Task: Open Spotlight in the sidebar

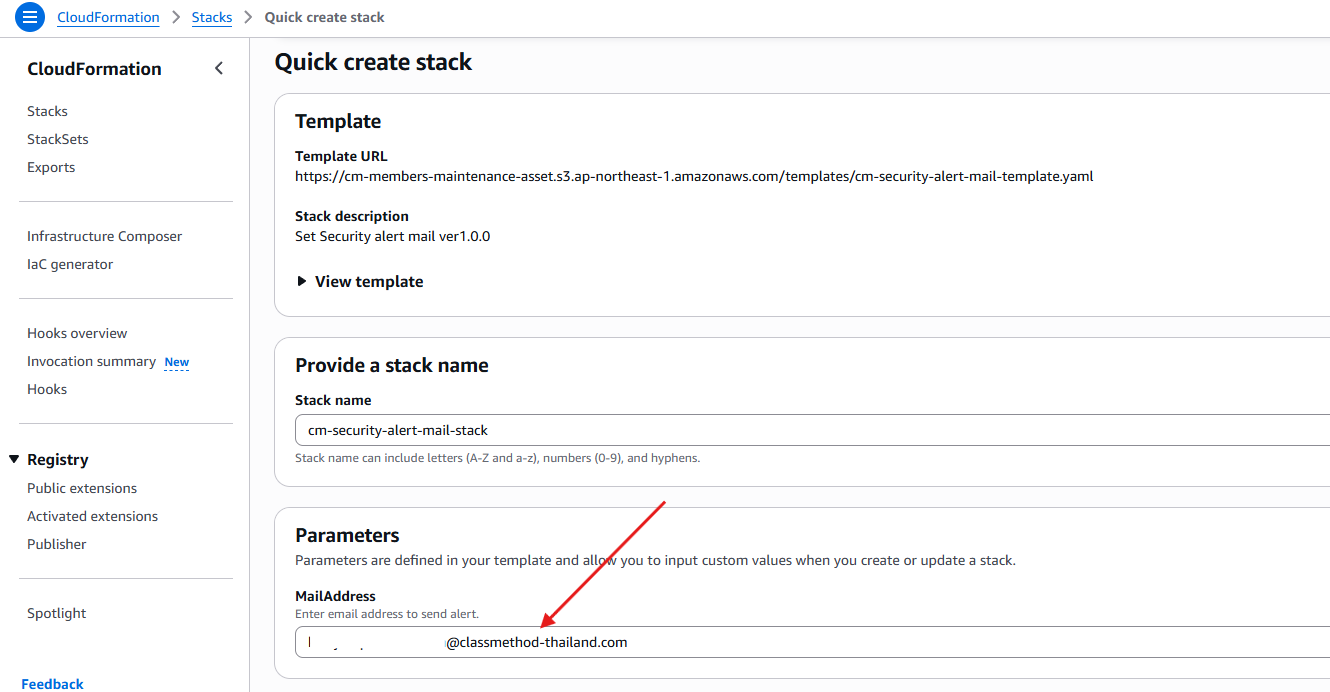Action: (x=57, y=613)
